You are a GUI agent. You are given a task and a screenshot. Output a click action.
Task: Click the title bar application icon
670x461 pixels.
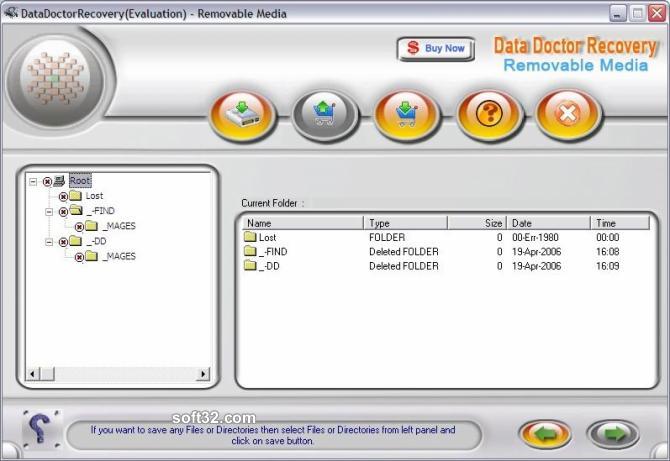click(x=11, y=13)
